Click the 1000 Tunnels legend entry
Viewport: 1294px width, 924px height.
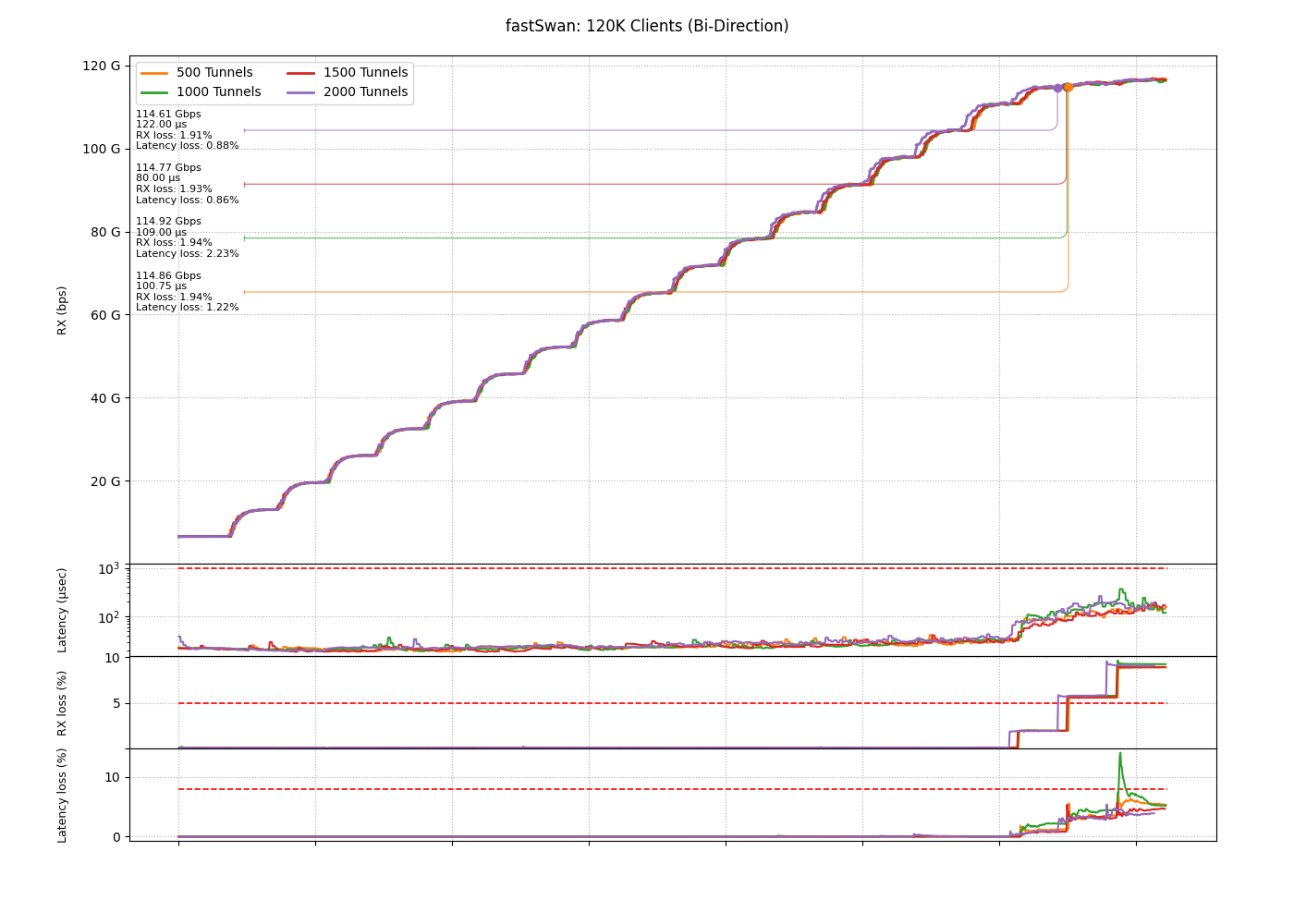point(201,91)
